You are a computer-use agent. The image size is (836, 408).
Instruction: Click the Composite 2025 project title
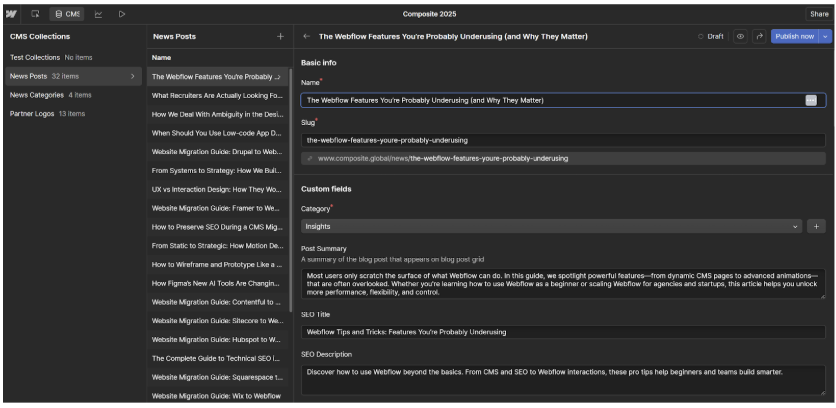coord(429,14)
